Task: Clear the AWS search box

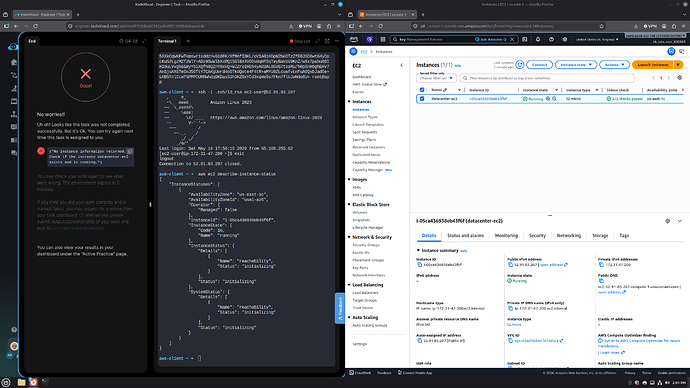Action: (512, 39)
